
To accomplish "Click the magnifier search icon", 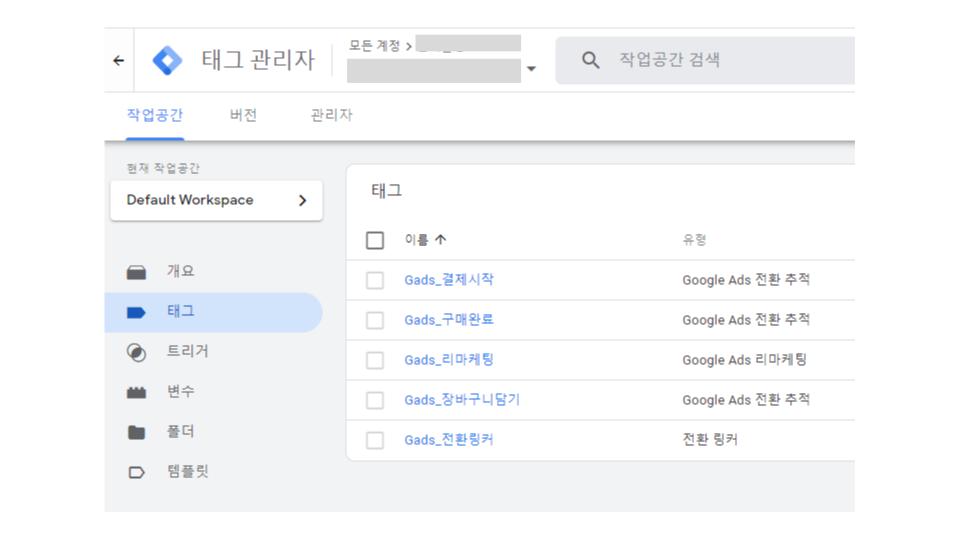I will (590, 60).
